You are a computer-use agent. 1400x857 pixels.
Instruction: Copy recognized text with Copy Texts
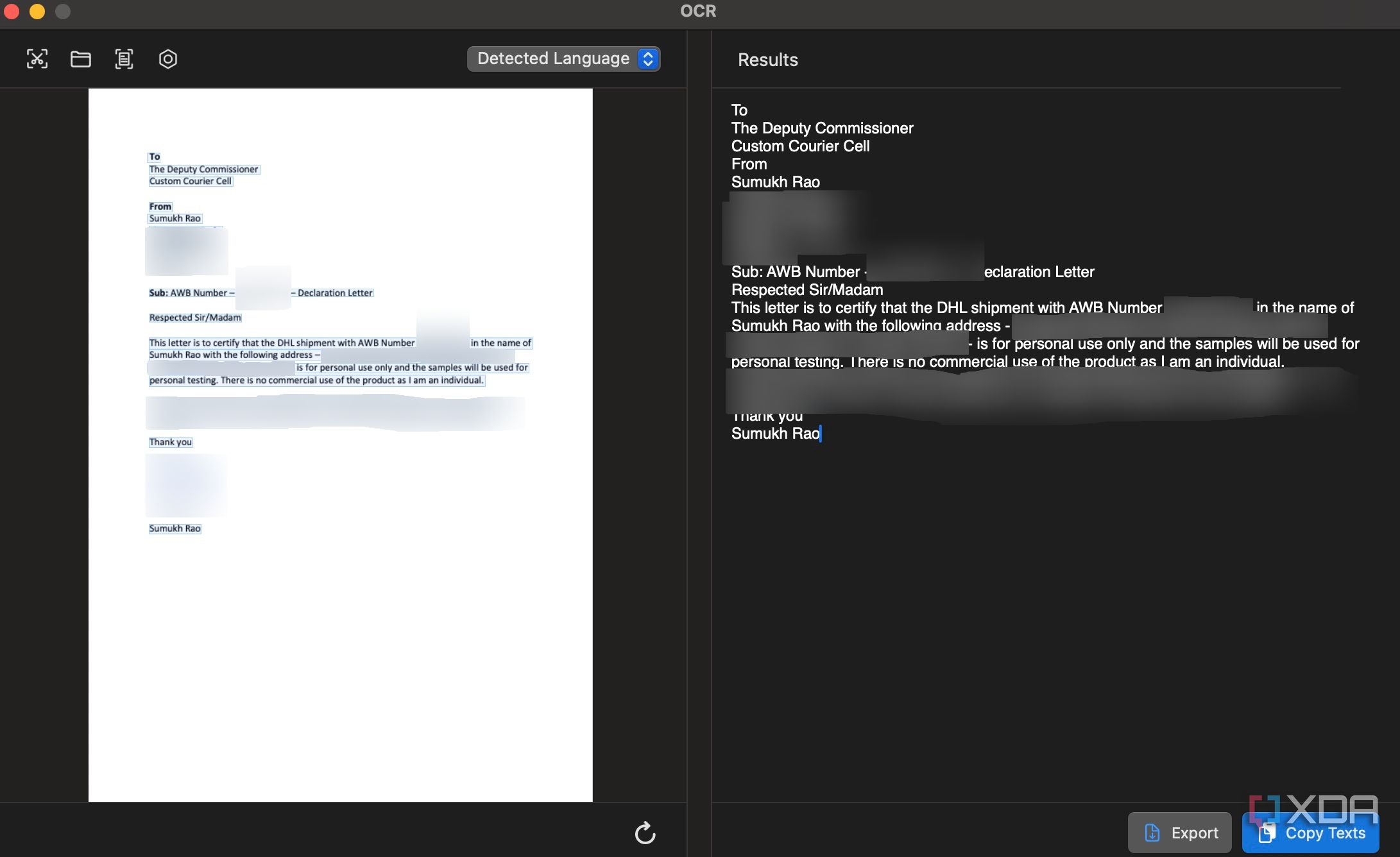[1311, 833]
